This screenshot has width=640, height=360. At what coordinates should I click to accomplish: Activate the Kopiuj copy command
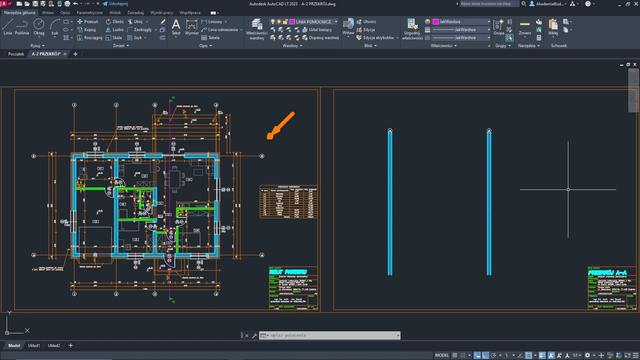(87, 30)
